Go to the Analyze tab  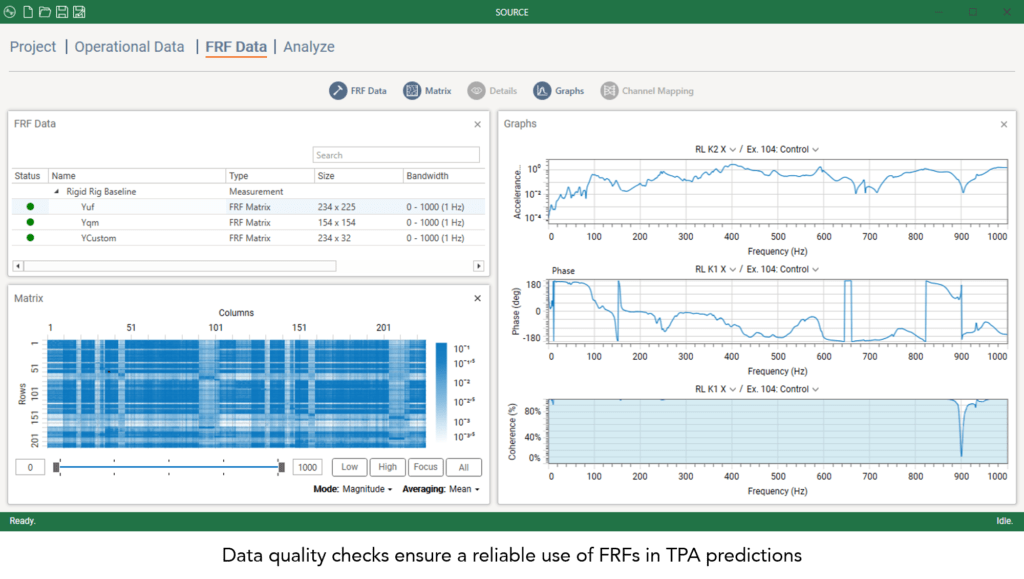[309, 47]
